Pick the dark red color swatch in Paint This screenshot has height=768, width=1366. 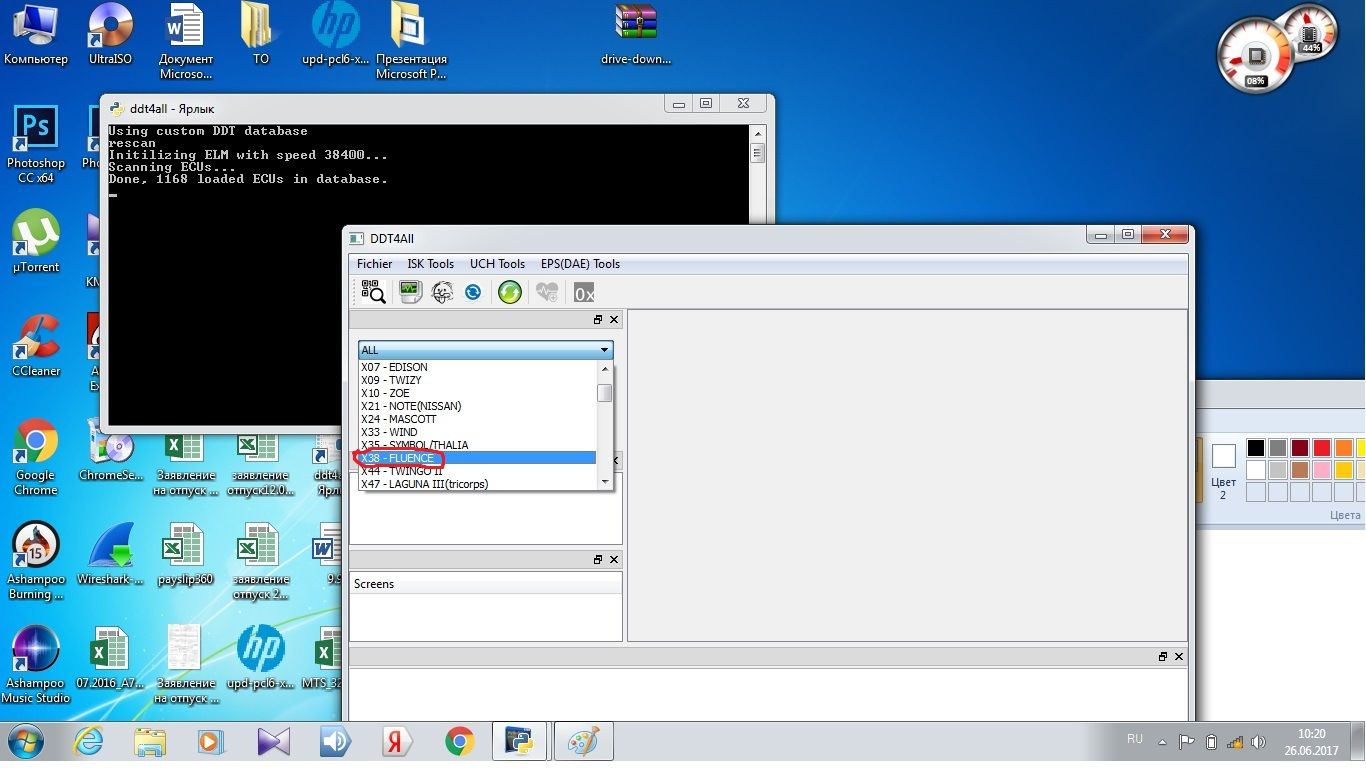1300,448
